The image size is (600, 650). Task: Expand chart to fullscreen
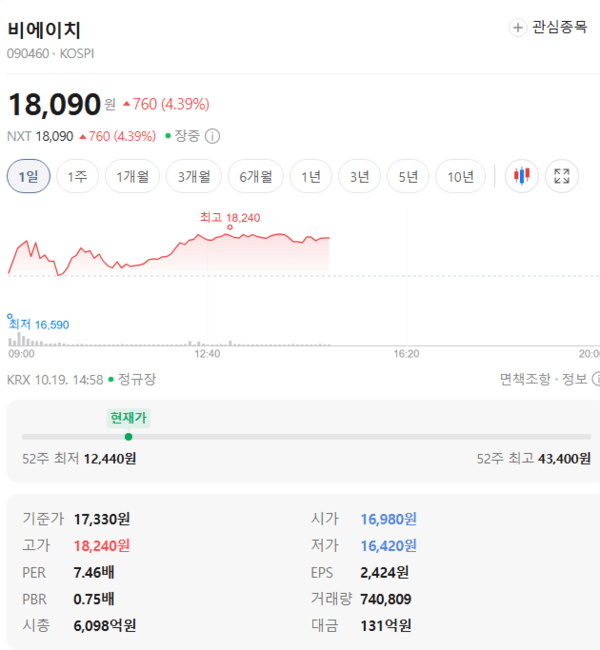click(x=561, y=176)
